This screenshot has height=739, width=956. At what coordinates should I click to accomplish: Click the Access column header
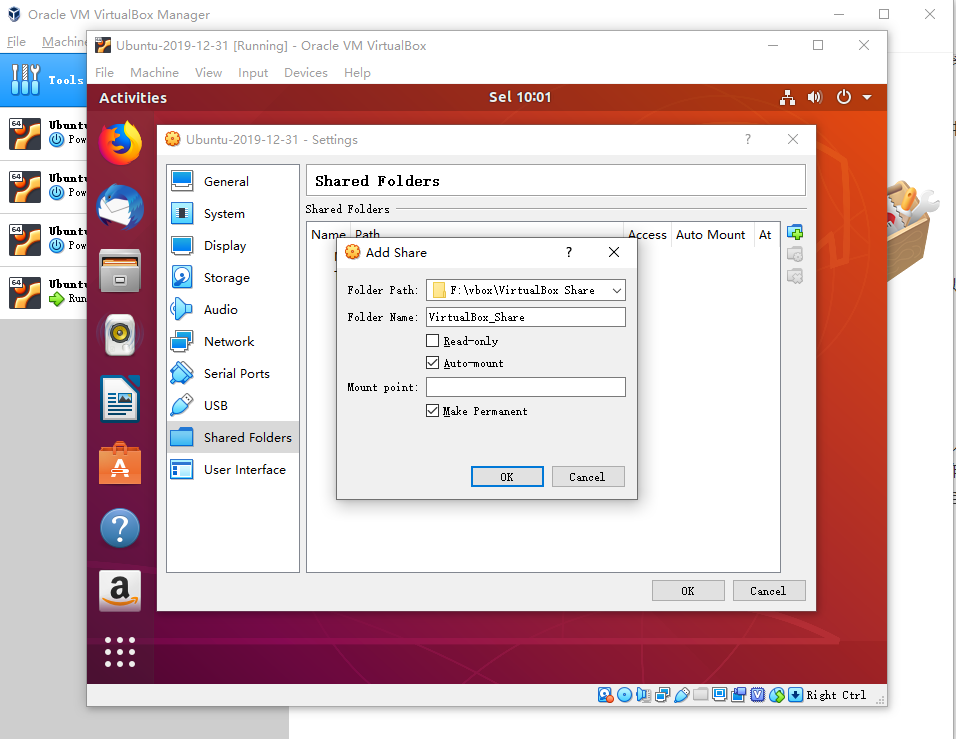647,235
